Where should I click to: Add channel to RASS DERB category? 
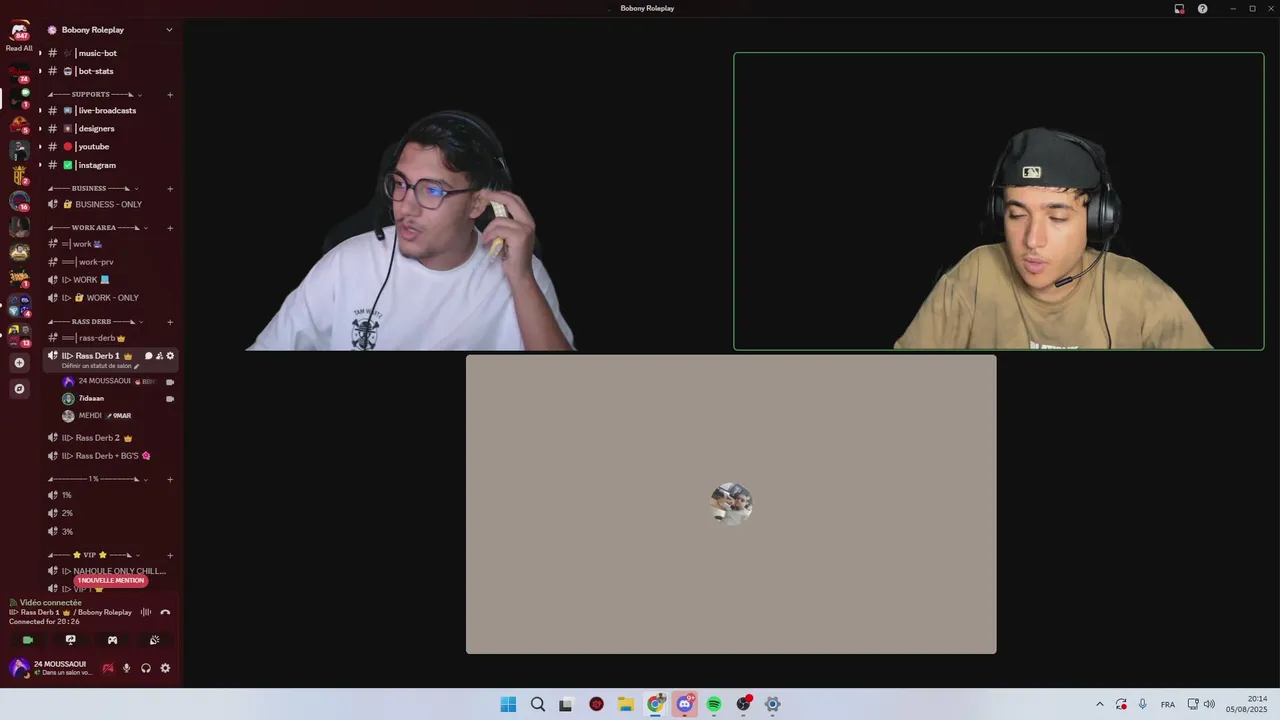(x=170, y=322)
